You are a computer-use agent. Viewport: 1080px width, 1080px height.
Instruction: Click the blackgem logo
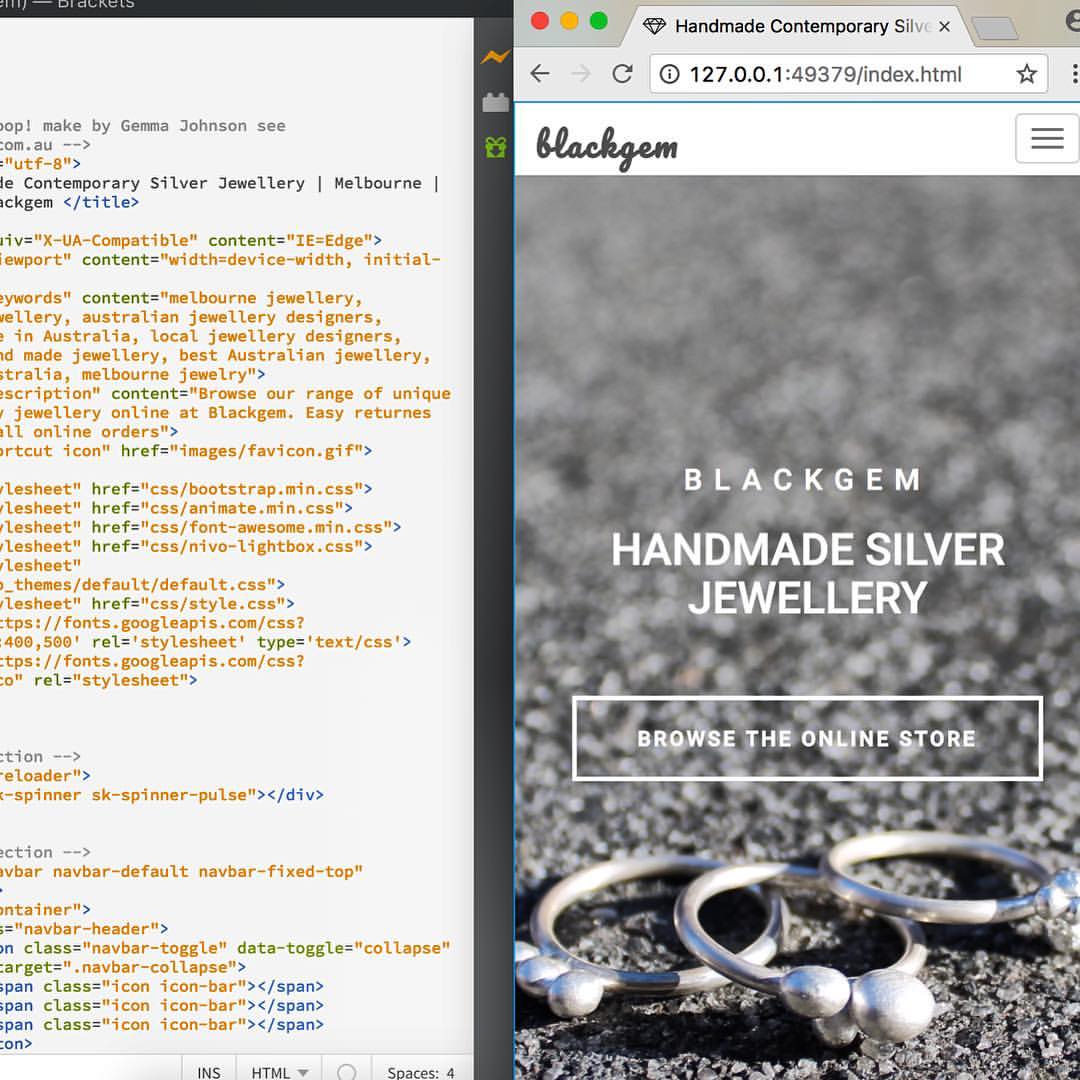click(607, 146)
